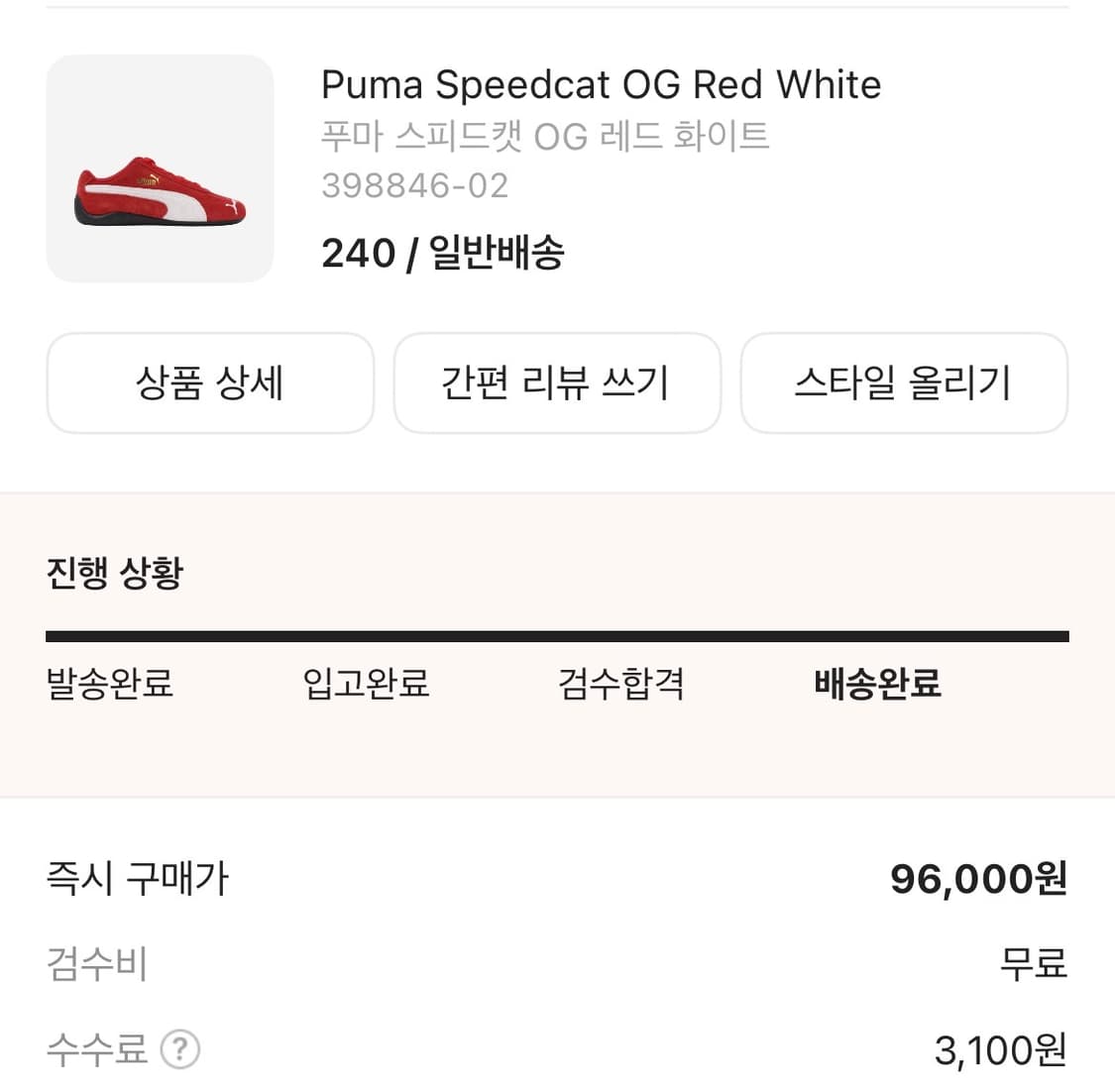Click the 즉시 구매가 label text
This screenshot has height=1092, width=1115.
click(x=137, y=878)
